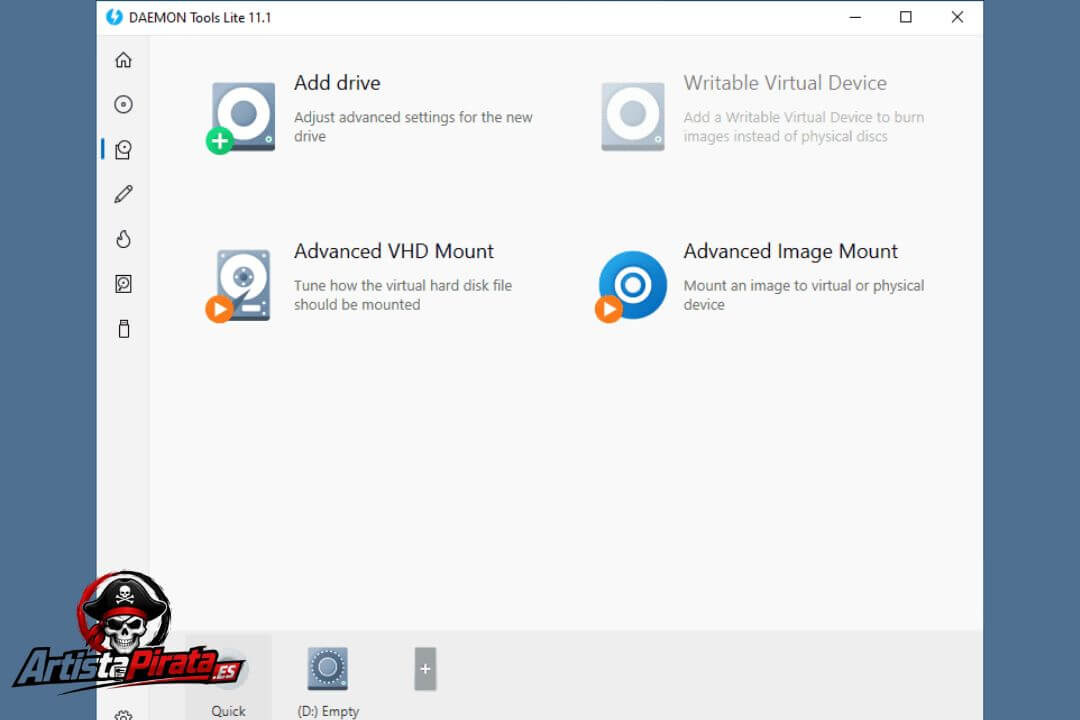Screen dimensions: 1080x720
Task: Click "Add a Writable Virtual Device to burn" text
Action: point(803,117)
